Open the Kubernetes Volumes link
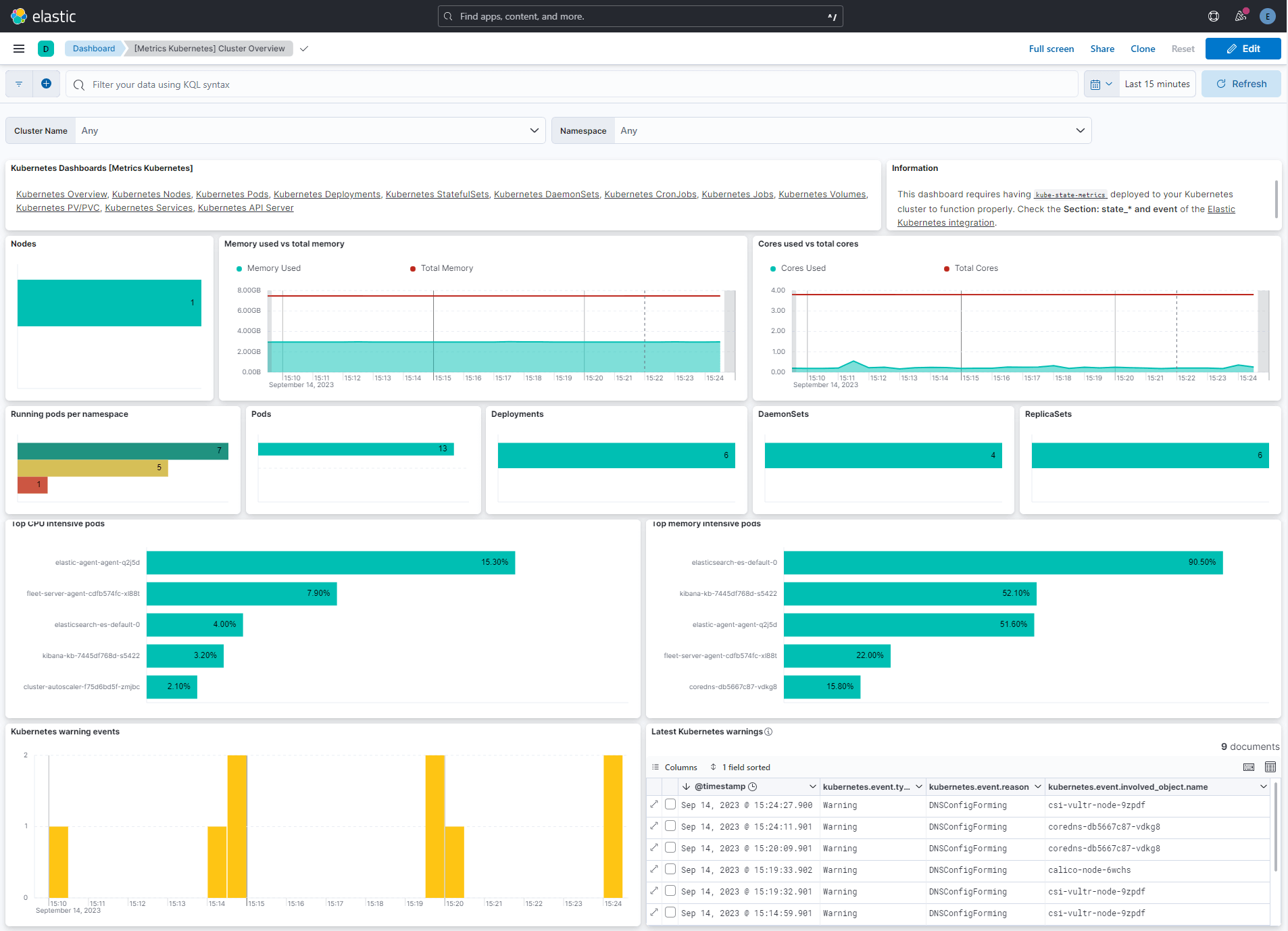Image resolution: width=1288 pixels, height=931 pixels. [822, 195]
